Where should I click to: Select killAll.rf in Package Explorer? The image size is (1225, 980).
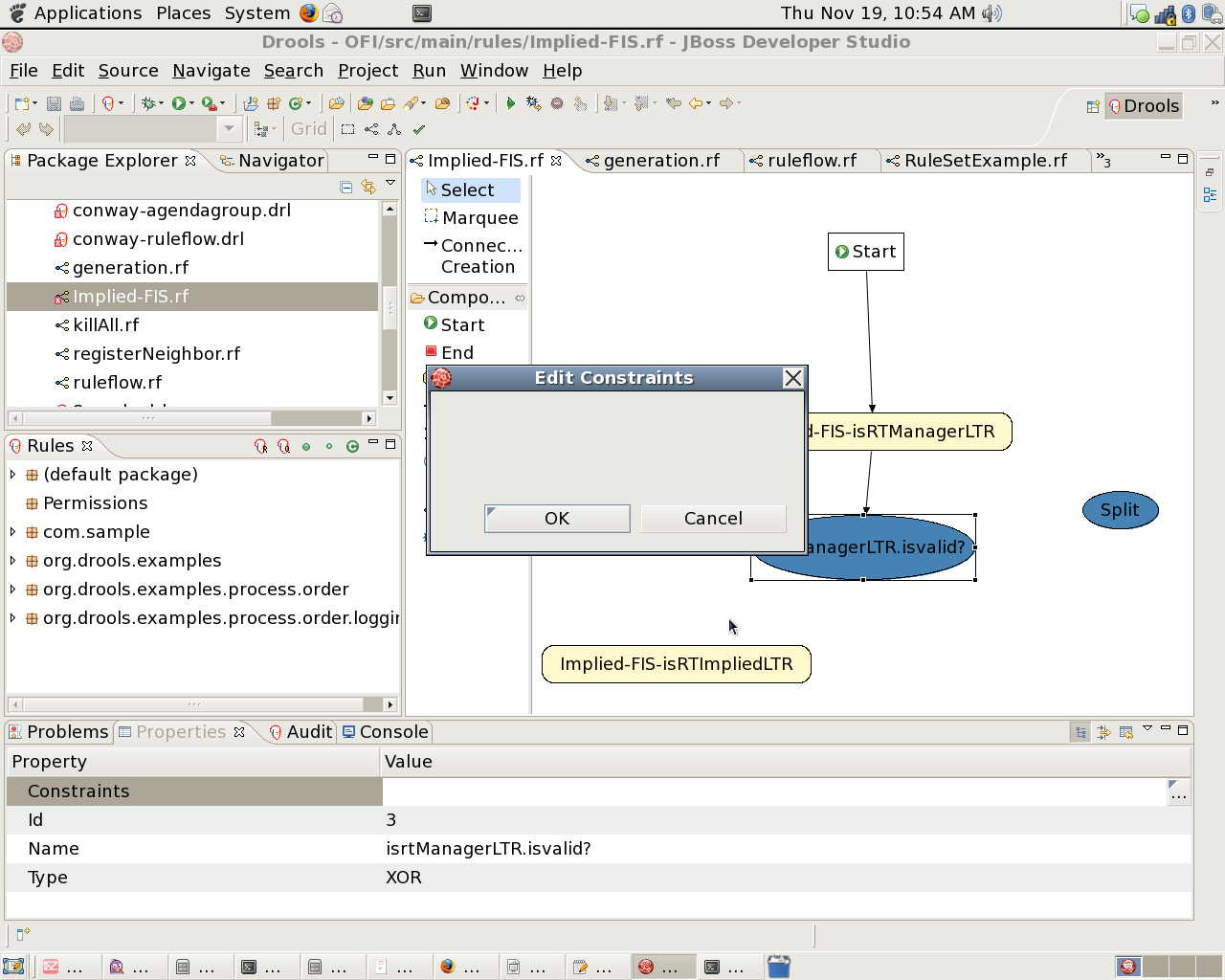[x=105, y=325]
